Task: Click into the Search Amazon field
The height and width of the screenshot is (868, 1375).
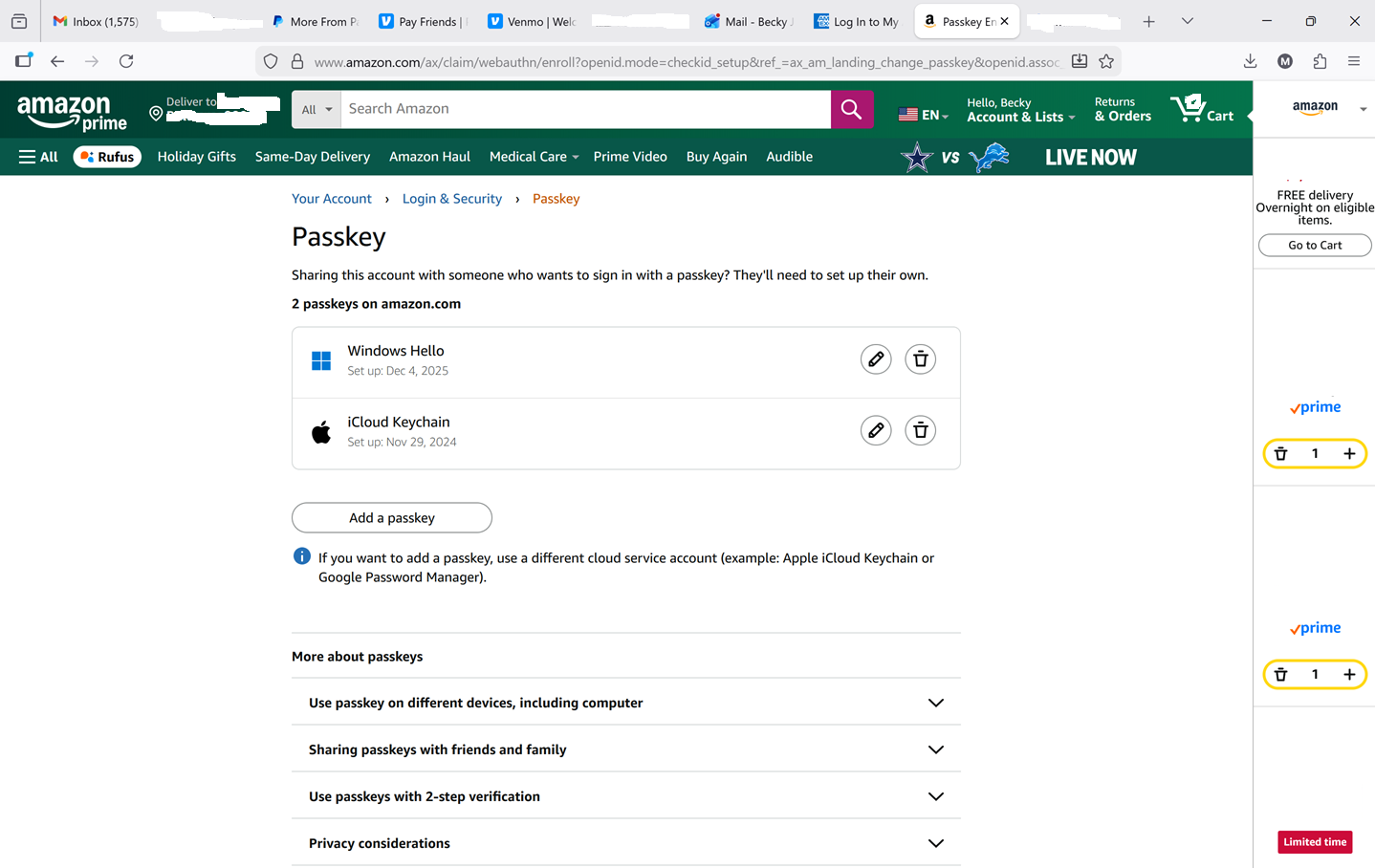Action: coord(585,109)
